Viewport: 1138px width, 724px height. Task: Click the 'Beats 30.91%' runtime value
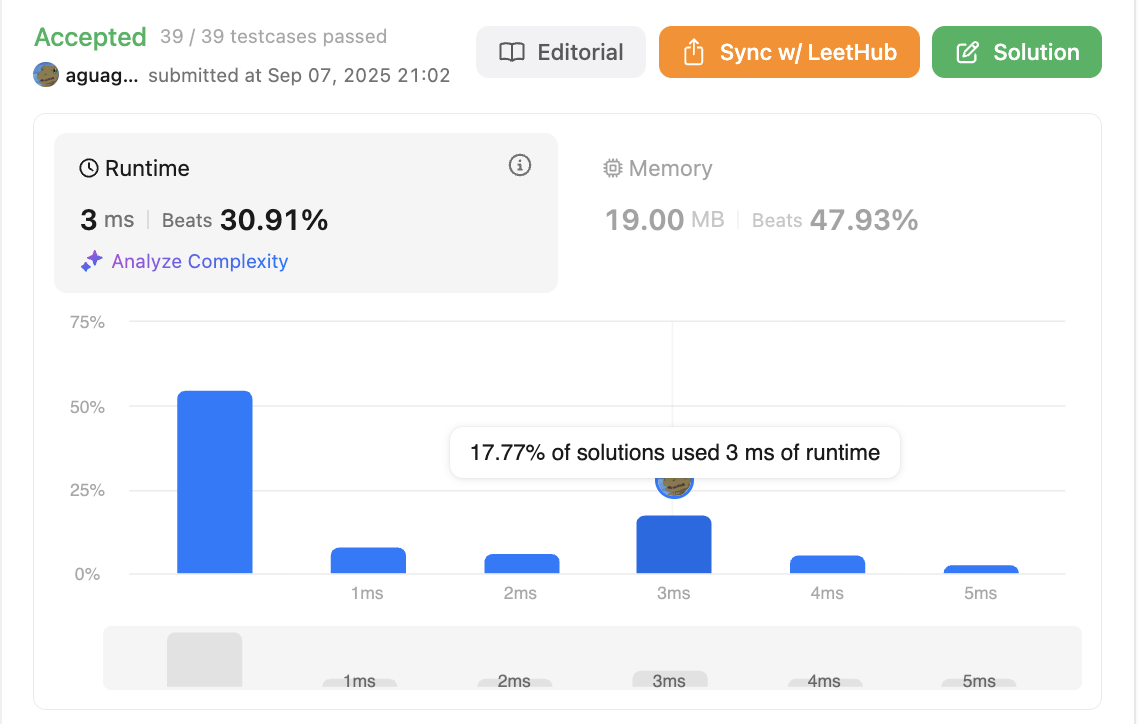(x=245, y=220)
